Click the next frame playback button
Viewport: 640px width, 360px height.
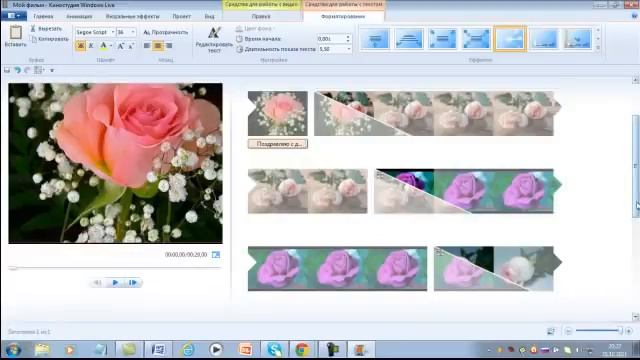tap(133, 282)
